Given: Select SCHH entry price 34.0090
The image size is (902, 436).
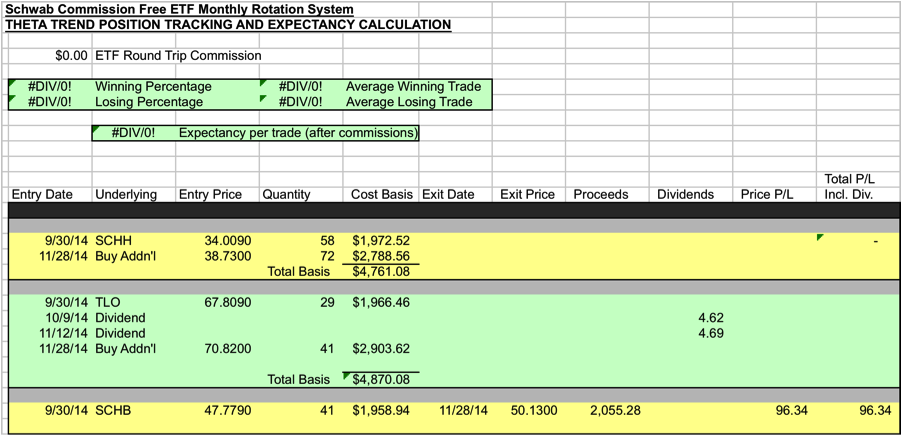Looking at the screenshot, I should [x=228, y=240].
